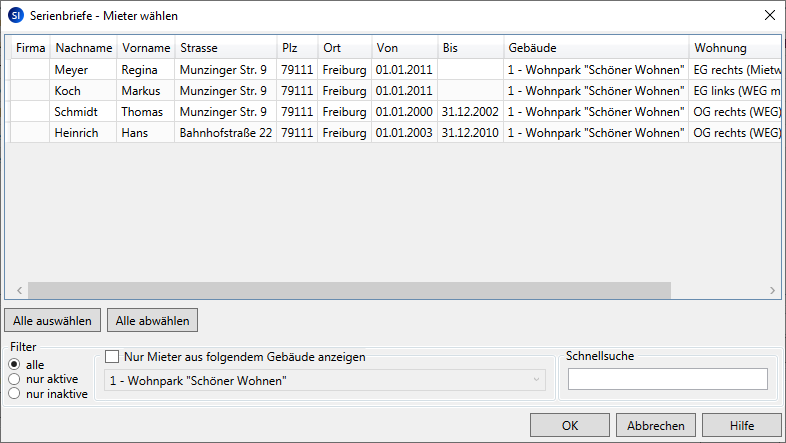Click into the Schnellsuche text field
The width and height of the screenshot is (786, 443).
pyautogui.click(x=667, y=379)
